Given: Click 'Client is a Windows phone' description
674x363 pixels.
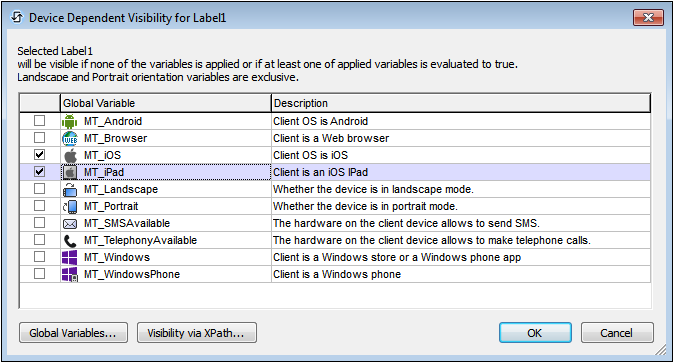Looking at the screenshot, I should click(x=337, y=274).
